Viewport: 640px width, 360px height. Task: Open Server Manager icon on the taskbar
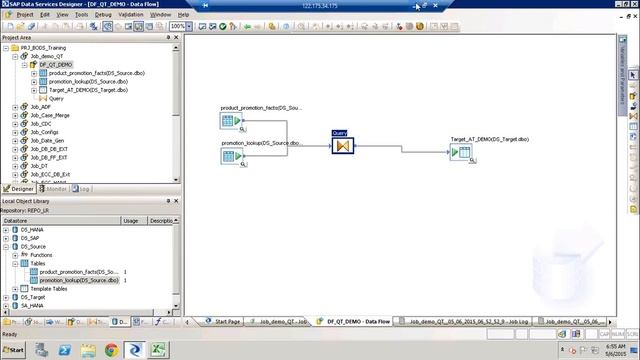[x=41, y=350]
